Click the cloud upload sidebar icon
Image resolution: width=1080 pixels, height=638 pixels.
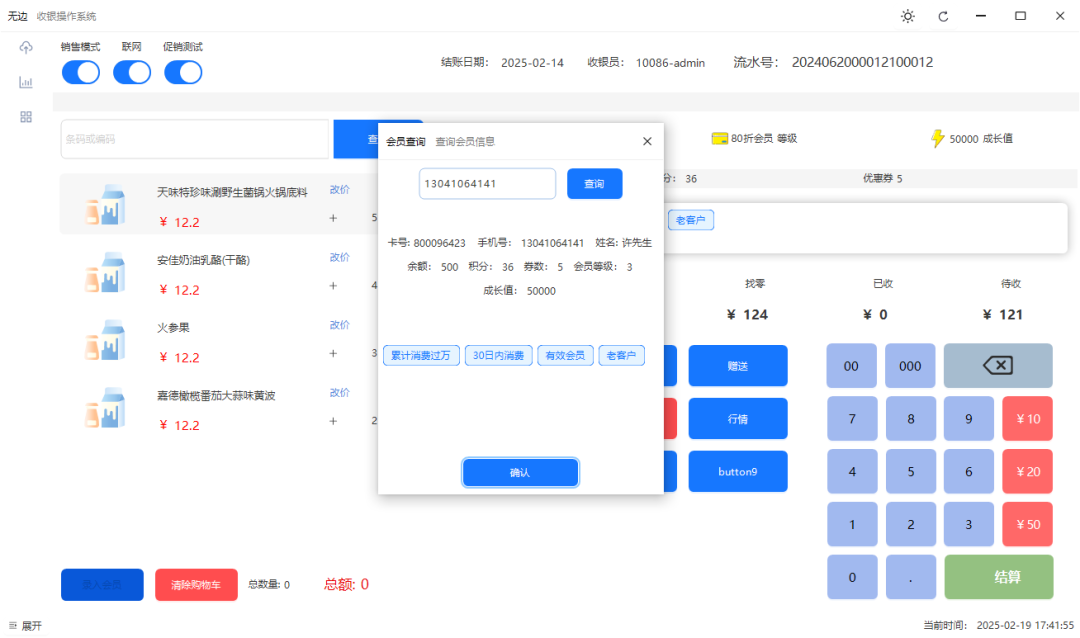(26, 47)
